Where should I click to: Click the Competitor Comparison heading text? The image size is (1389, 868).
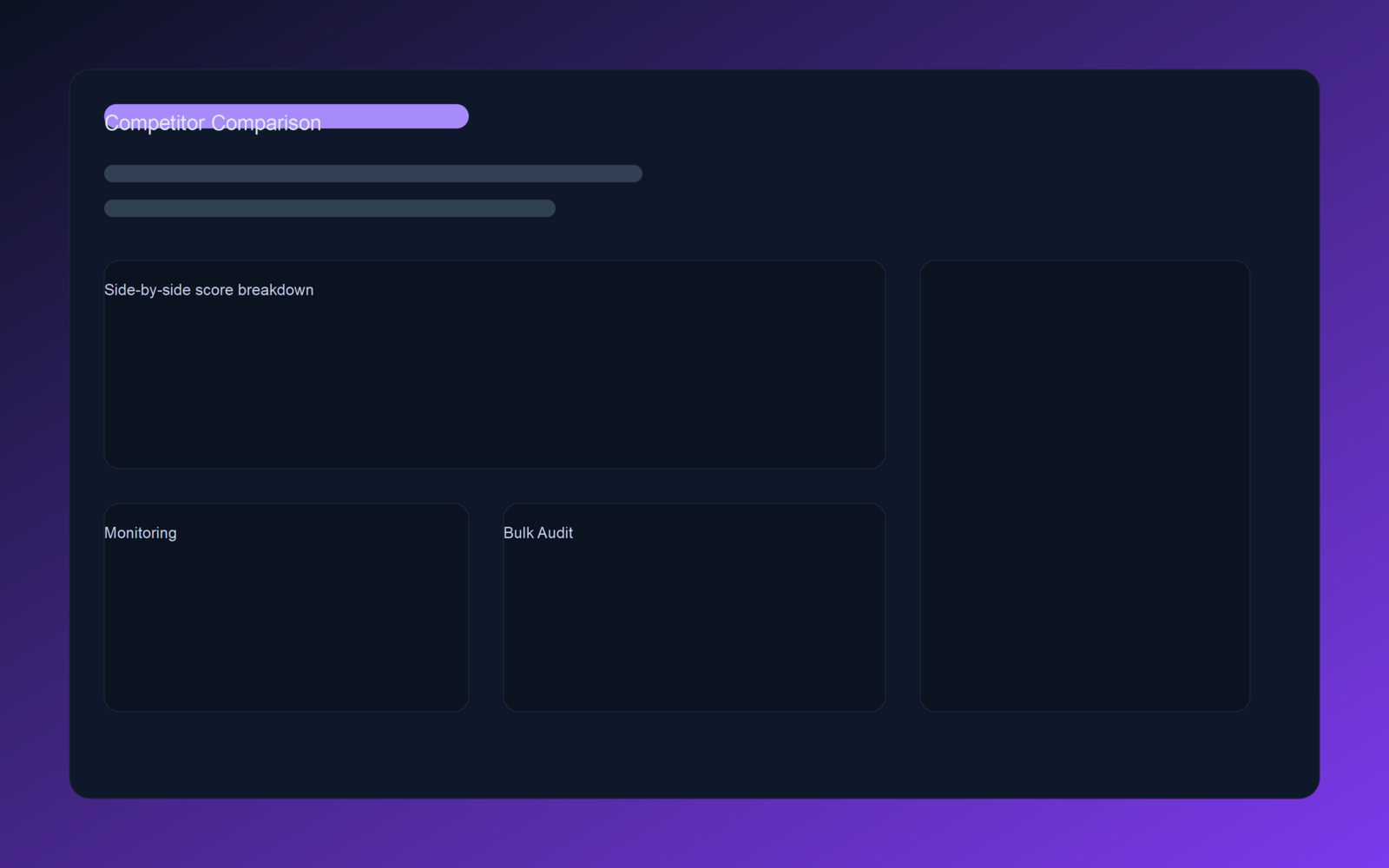click(212, 123)
